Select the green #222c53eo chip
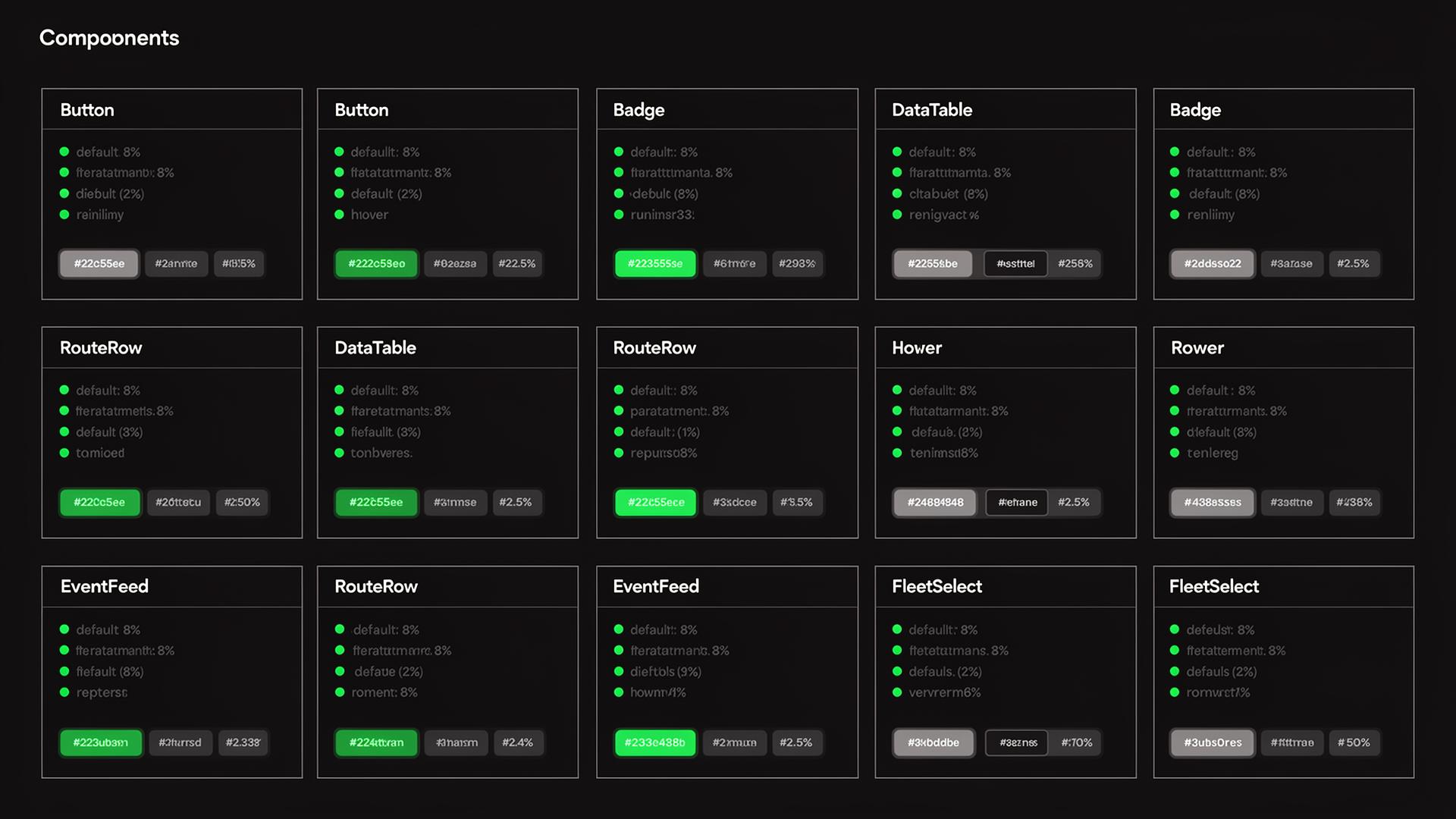 (376, 264)
